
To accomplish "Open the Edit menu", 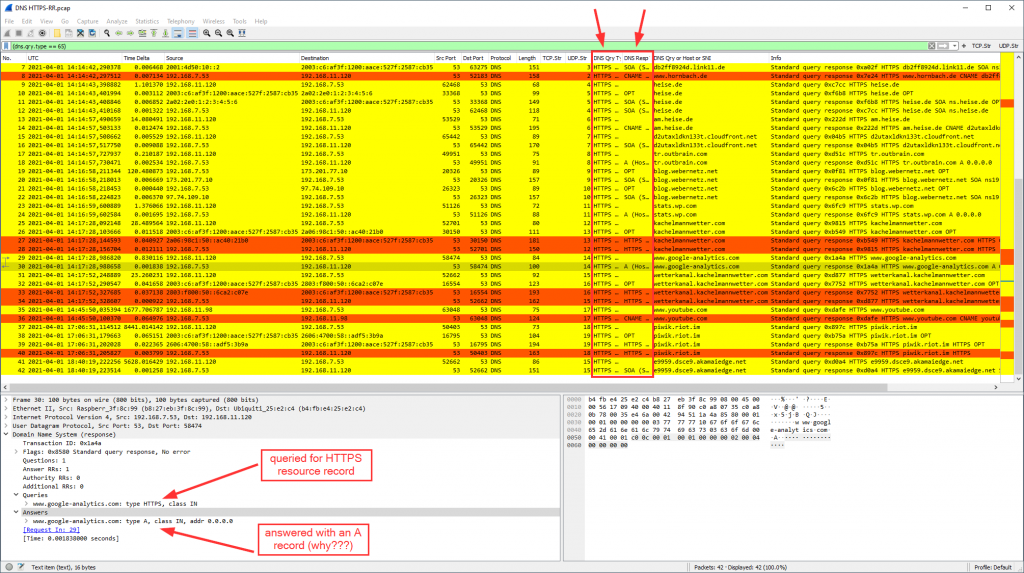I will 27,22.
